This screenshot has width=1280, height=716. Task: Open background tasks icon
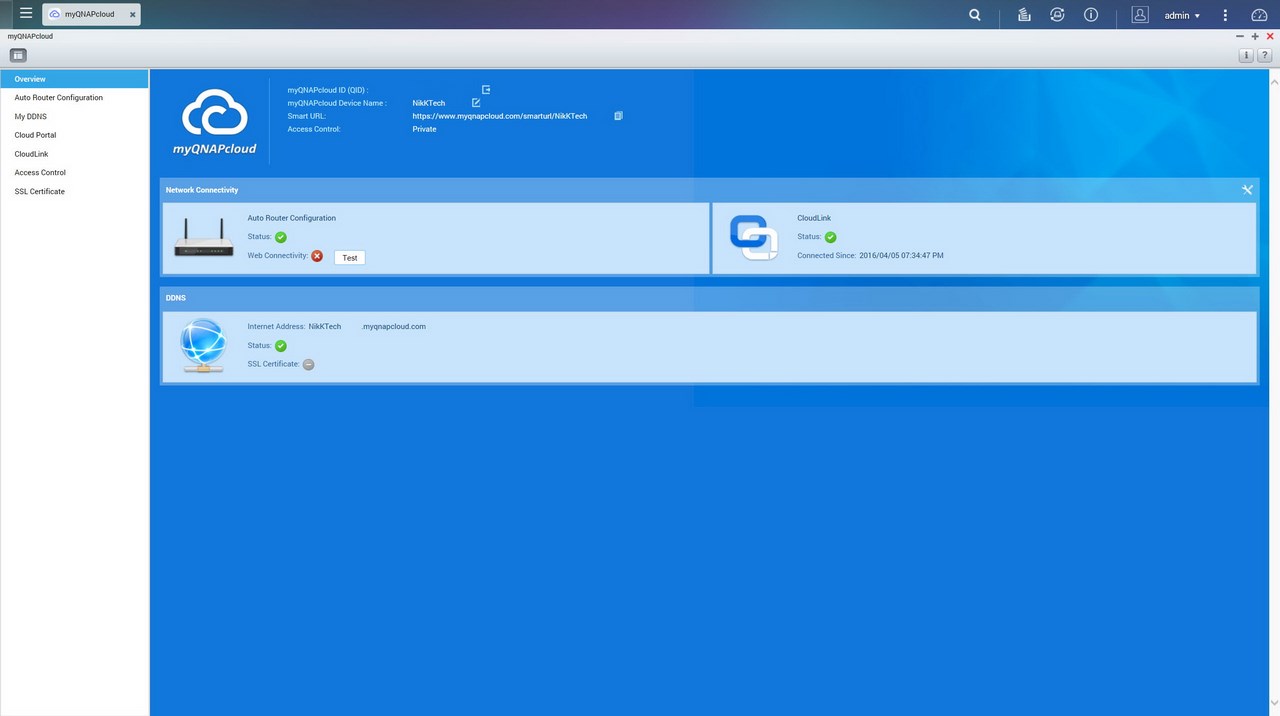(1024, 15)
